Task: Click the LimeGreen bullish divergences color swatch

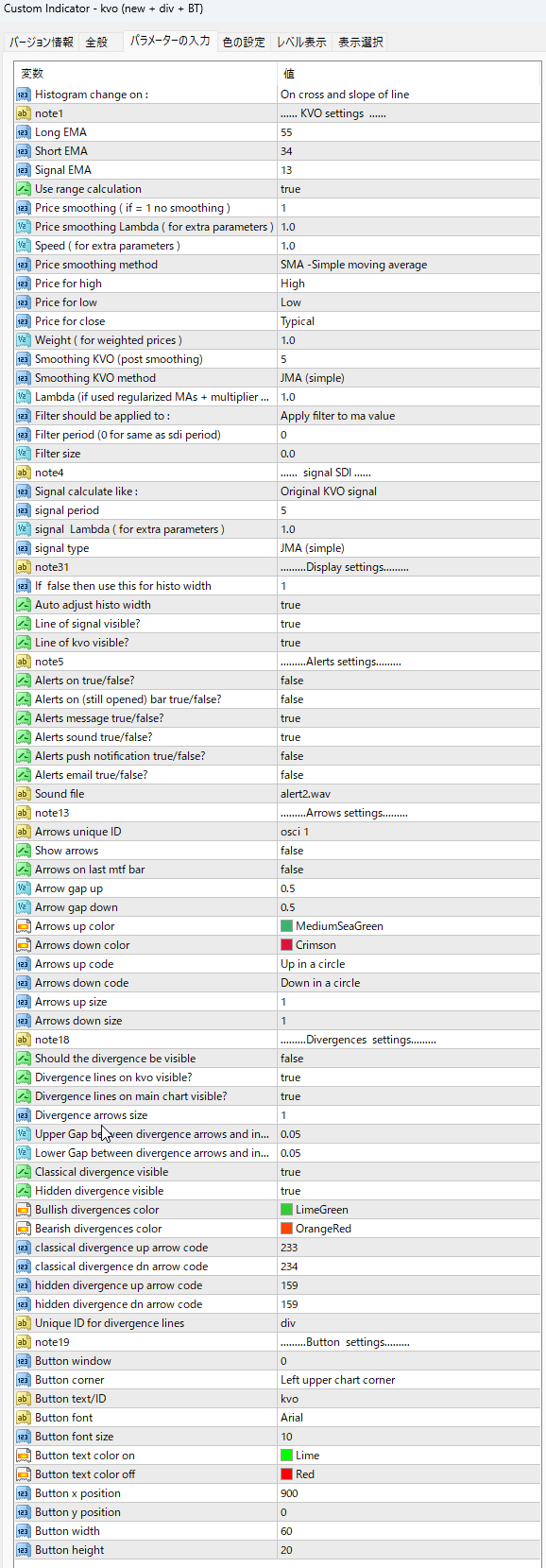Action: 286,1210
